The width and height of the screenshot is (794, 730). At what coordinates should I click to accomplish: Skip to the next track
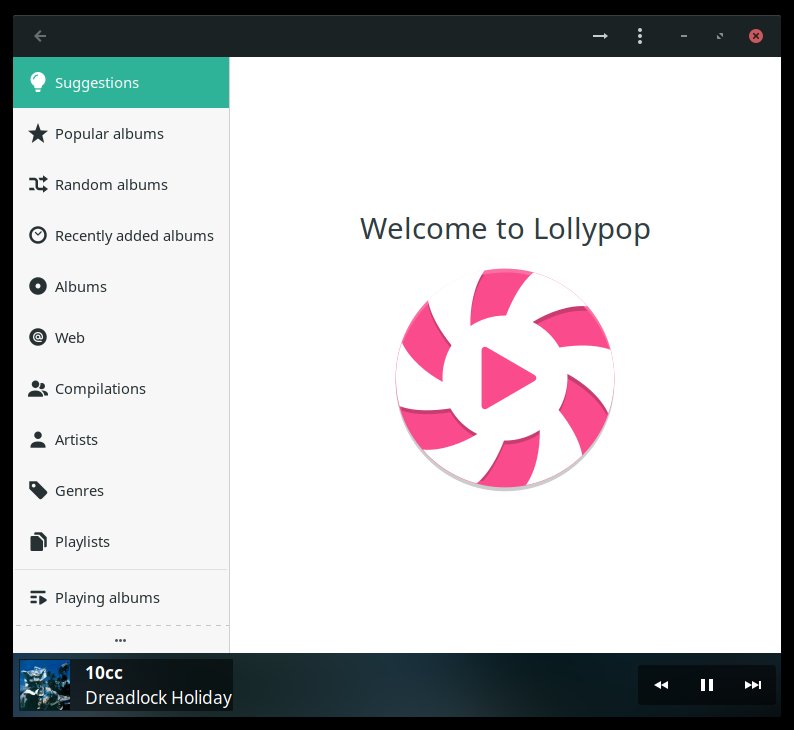click(753, 685)
